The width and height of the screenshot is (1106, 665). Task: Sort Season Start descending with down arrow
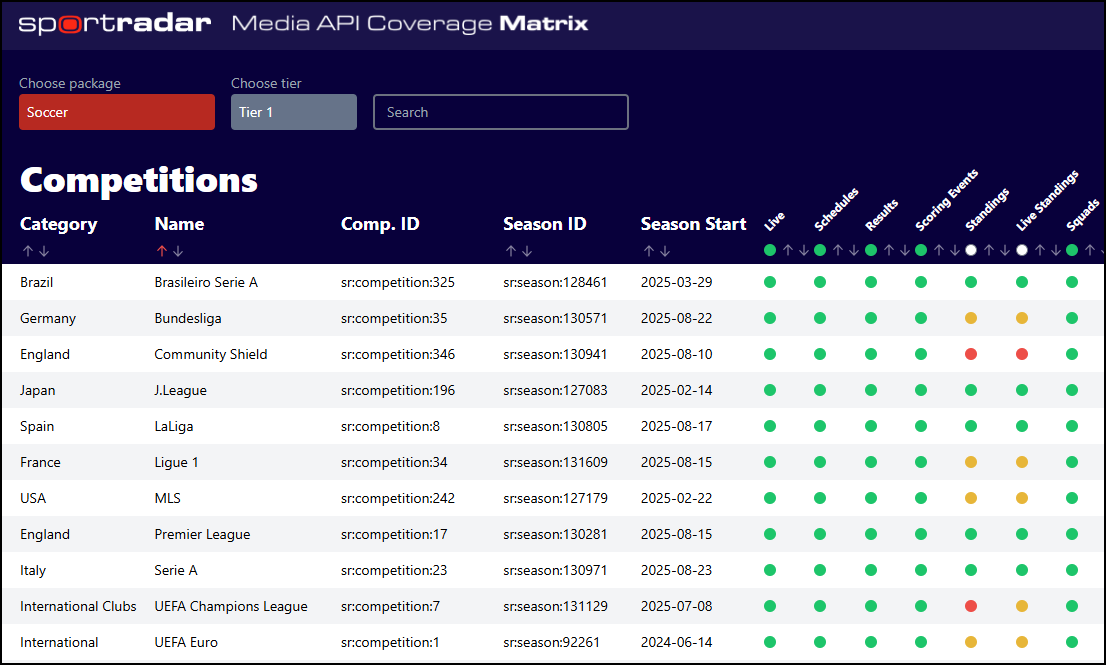664,251
